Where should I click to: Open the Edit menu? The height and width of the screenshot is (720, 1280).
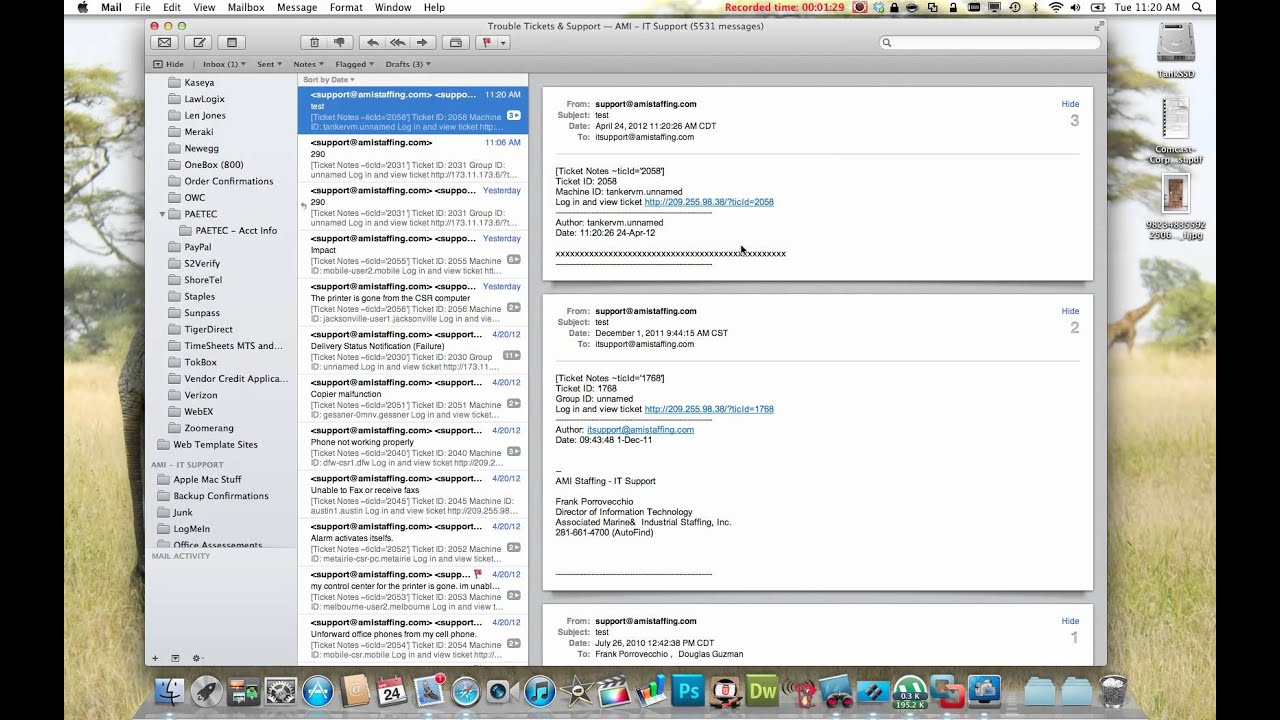tap(172, 7)
